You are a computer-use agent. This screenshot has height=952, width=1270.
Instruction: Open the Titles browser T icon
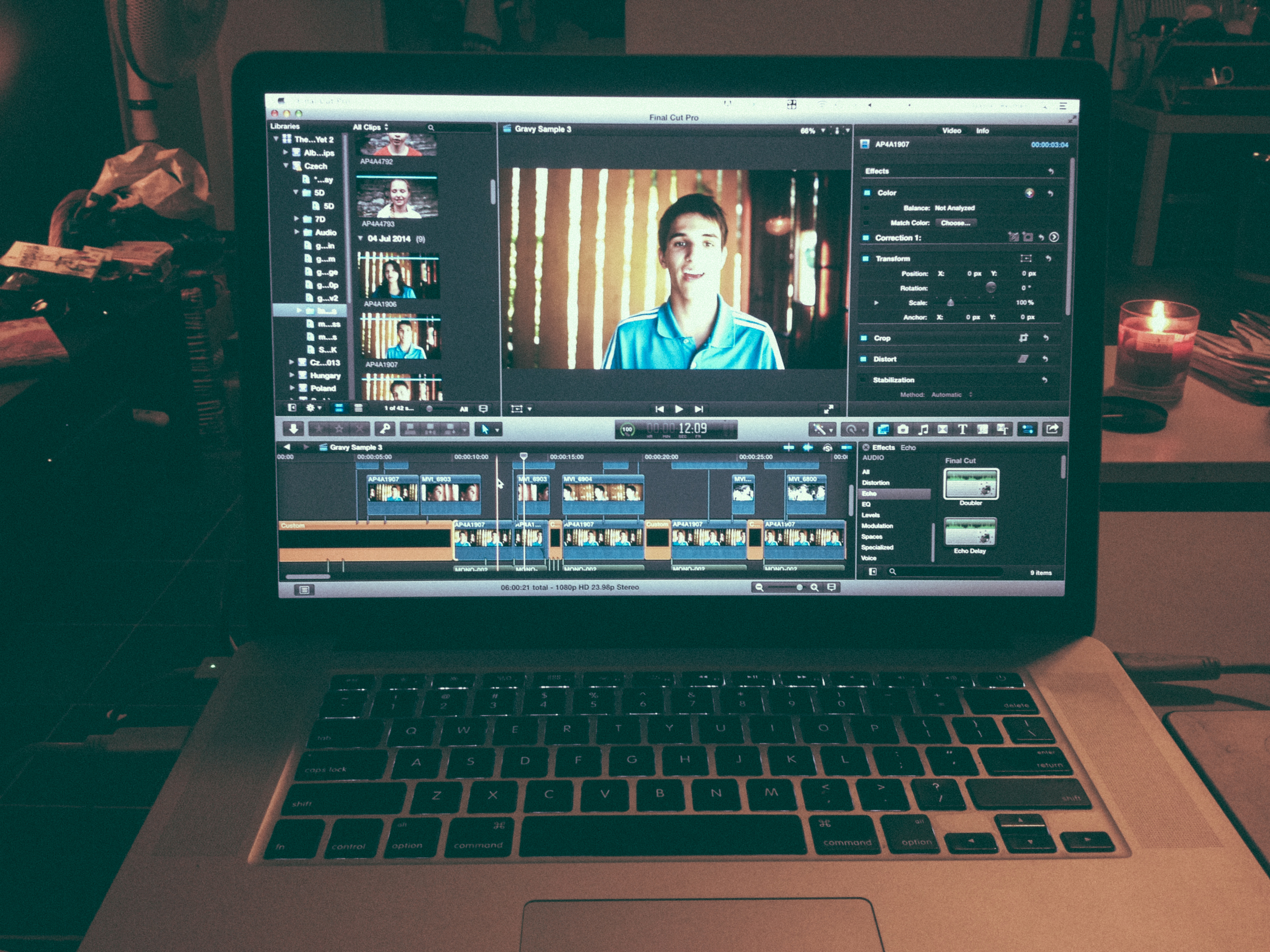coord(963,429)
